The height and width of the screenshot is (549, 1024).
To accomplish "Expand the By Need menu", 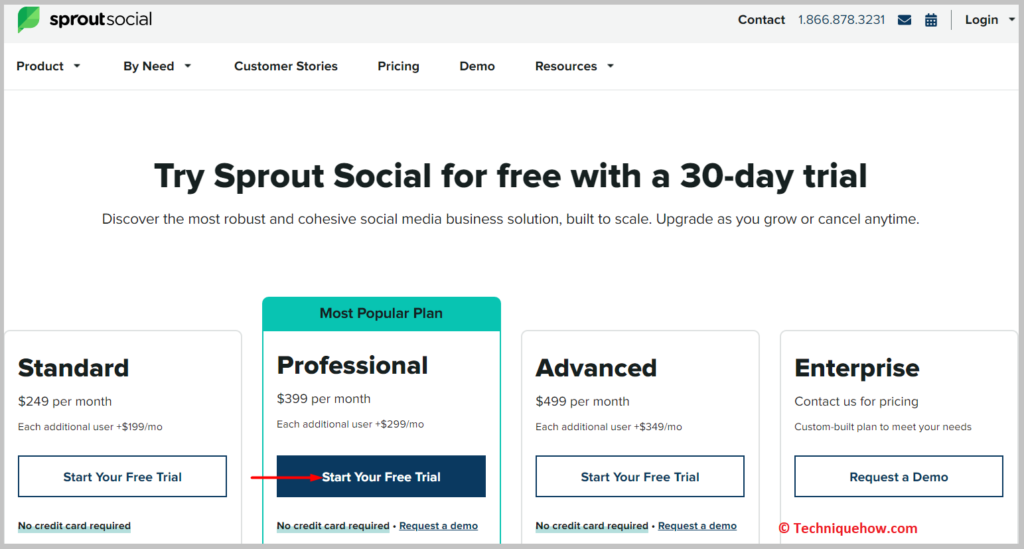I will (x=157, y=66).
